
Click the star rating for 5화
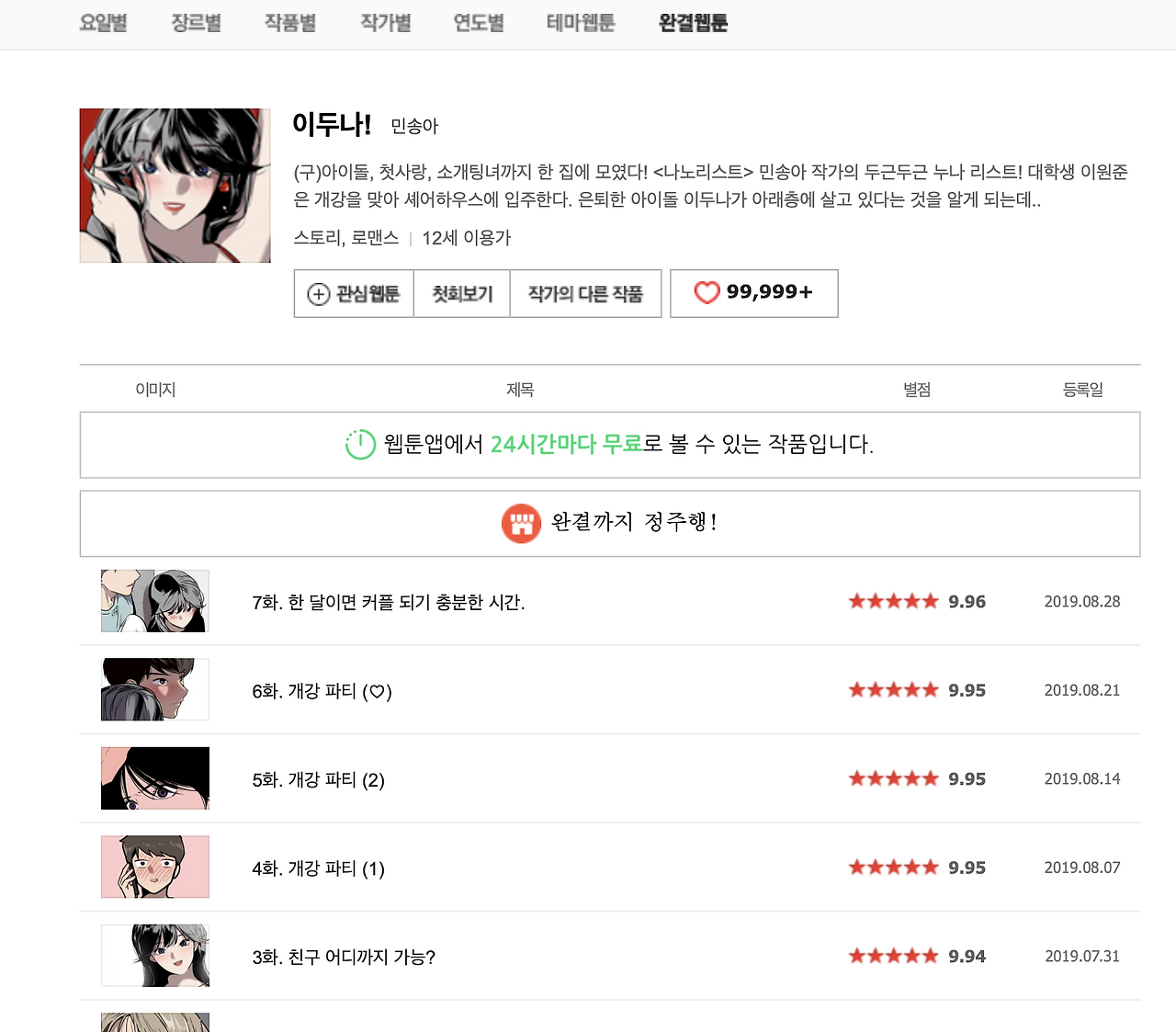(893, 778)
